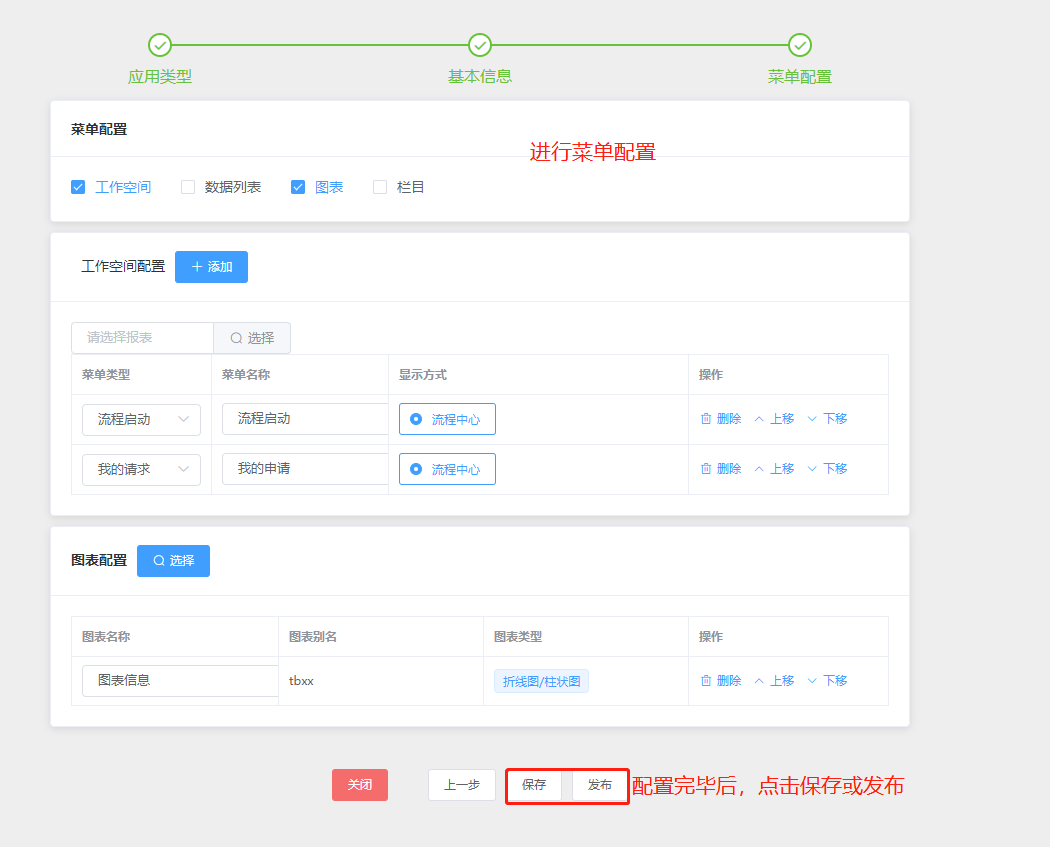The image size is (1050, 847).
Task: Go back with the 上一步 button
Action: [x=462, y=785]
